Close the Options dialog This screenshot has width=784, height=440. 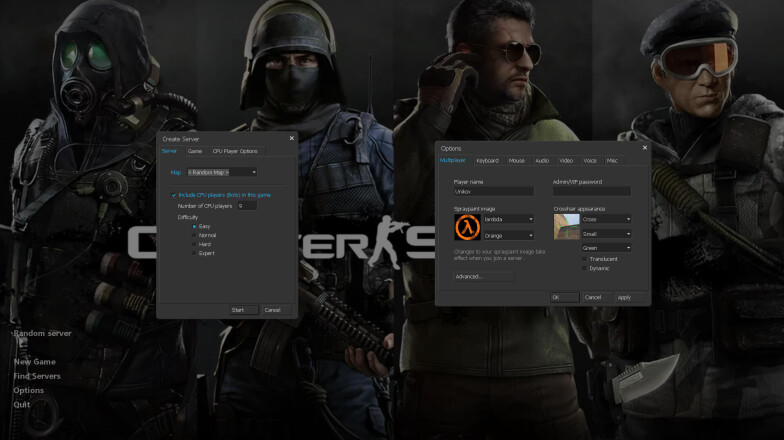[644, 148]
